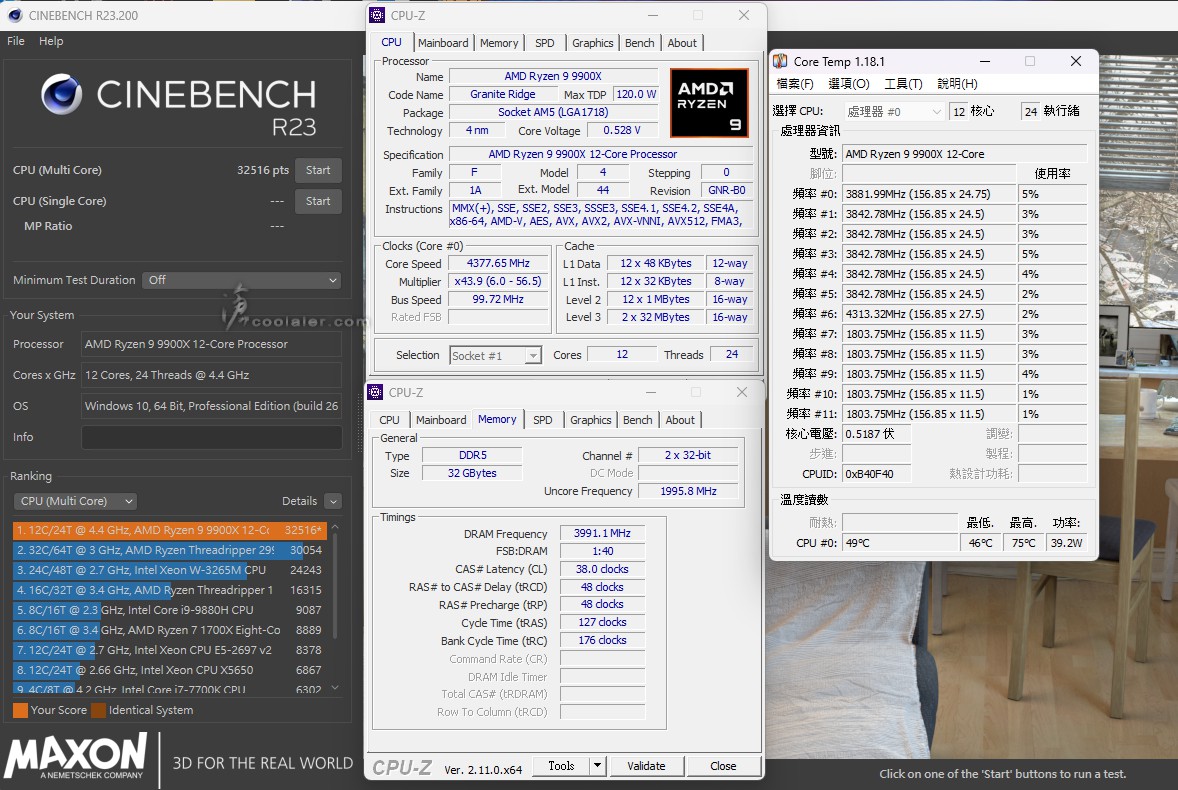This screenshot has width=1178, height=790.
Task: Click the CPU-Z icon in lower window title
Action: (375, 392)
